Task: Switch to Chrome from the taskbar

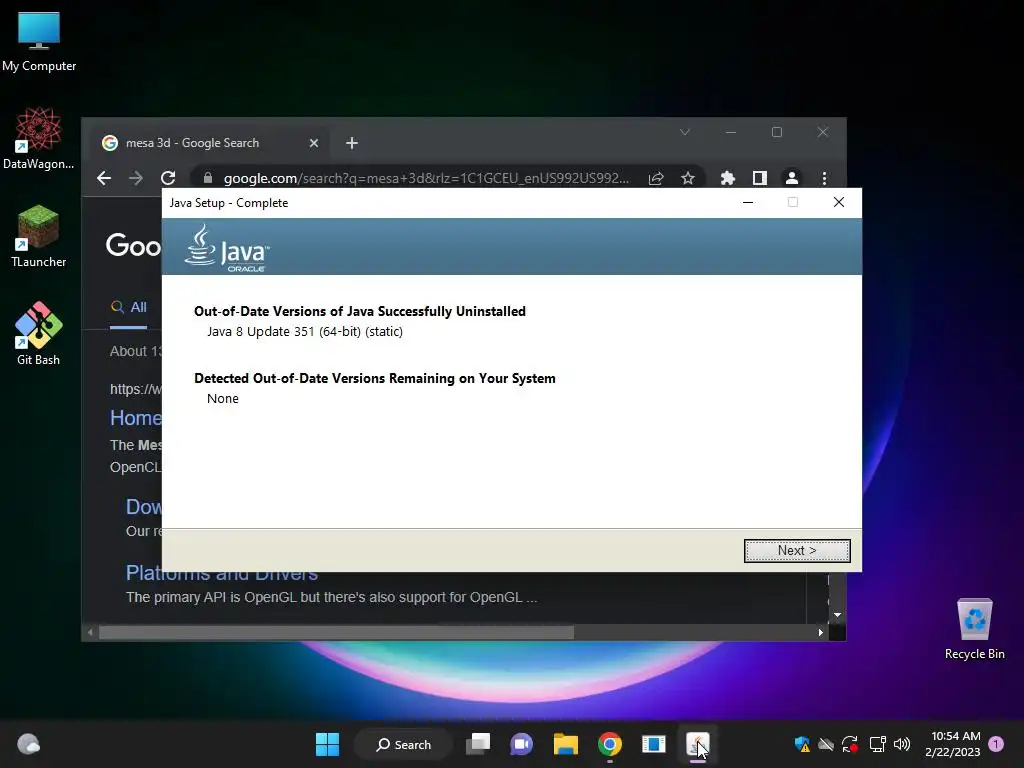Action: (609, 744)
